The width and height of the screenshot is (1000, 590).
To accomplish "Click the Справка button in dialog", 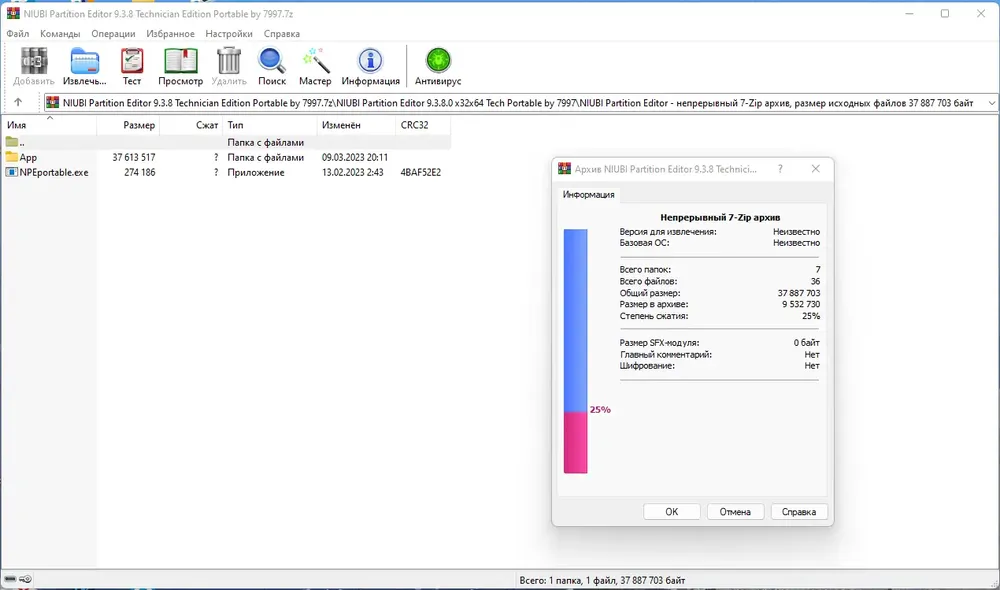I will tap(798, 512).
